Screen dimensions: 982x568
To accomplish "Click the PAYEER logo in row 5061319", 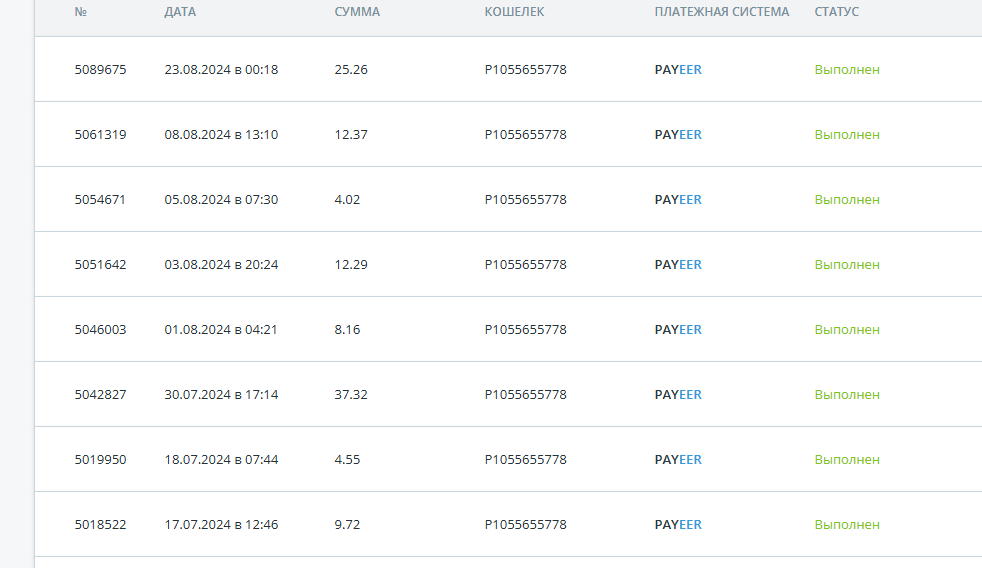I will click(678, 135).
